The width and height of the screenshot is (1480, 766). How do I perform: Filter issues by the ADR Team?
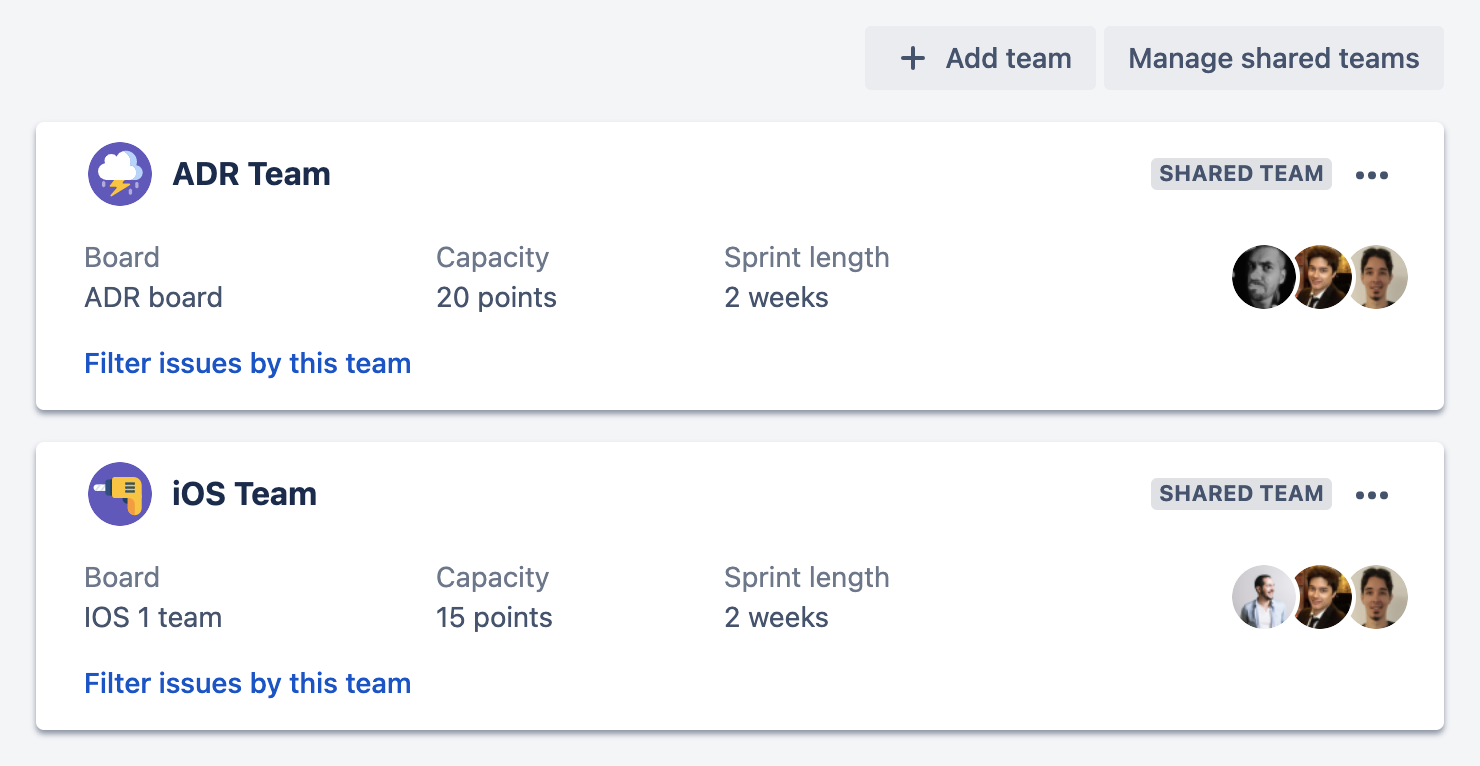pyautogui.click(x=247, y=363)
